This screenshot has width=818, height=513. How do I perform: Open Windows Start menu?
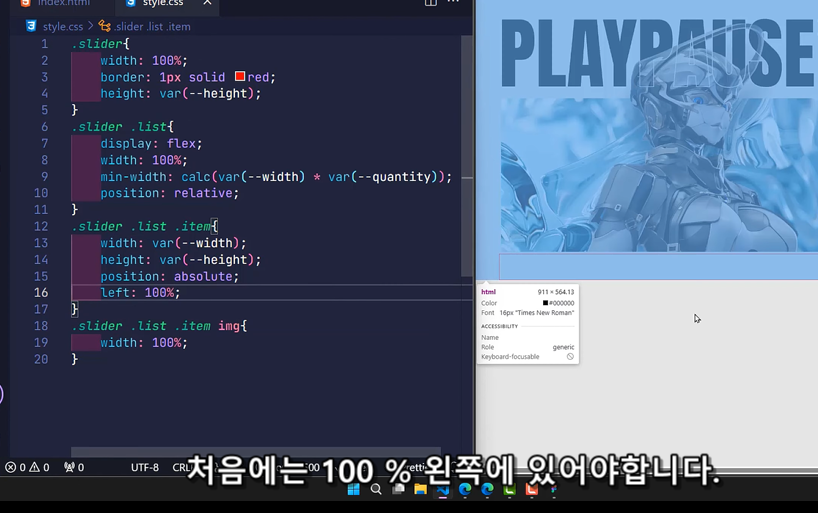[354, 490]
